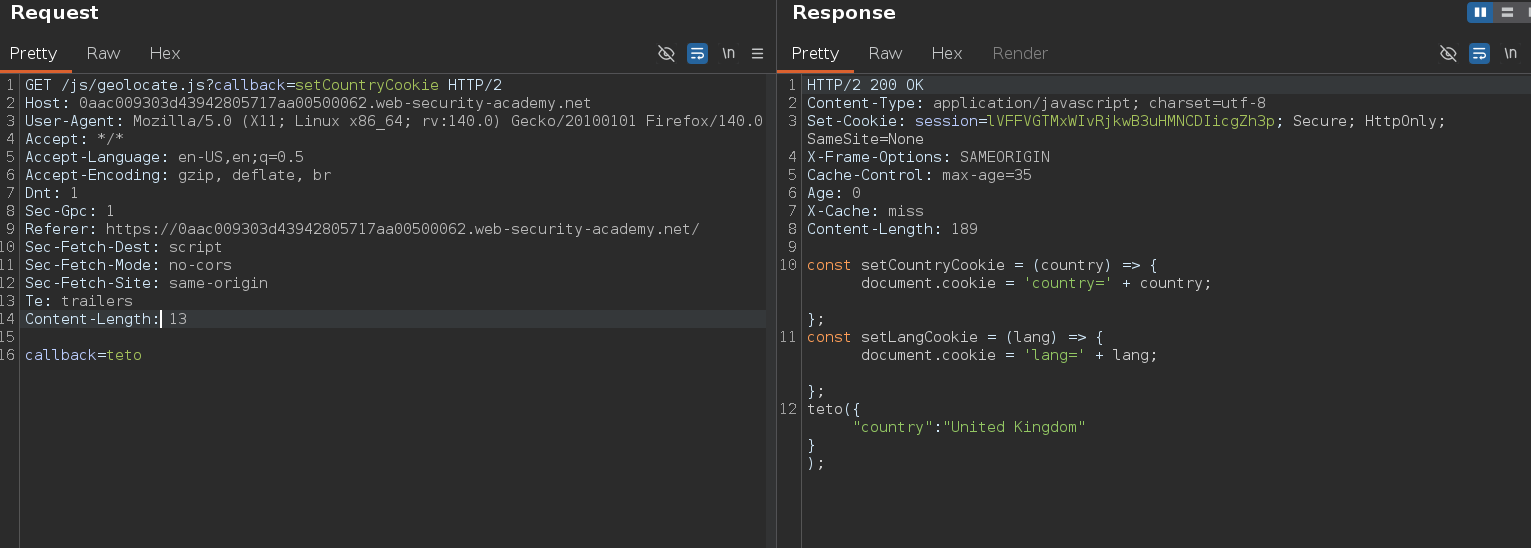Click the Host header value

(x=335, y=103)
